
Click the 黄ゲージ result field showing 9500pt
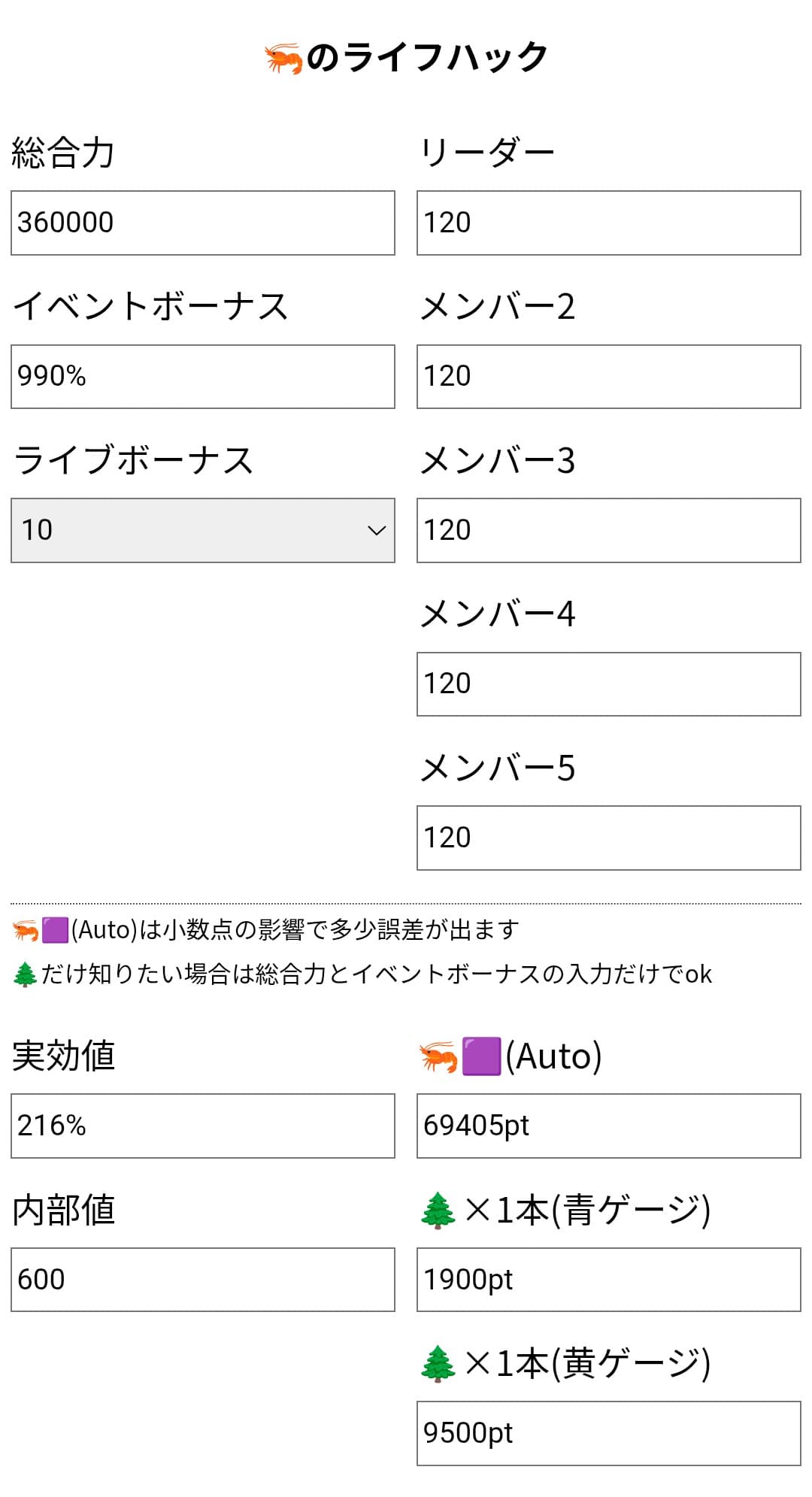click(x=609, y=1433)
